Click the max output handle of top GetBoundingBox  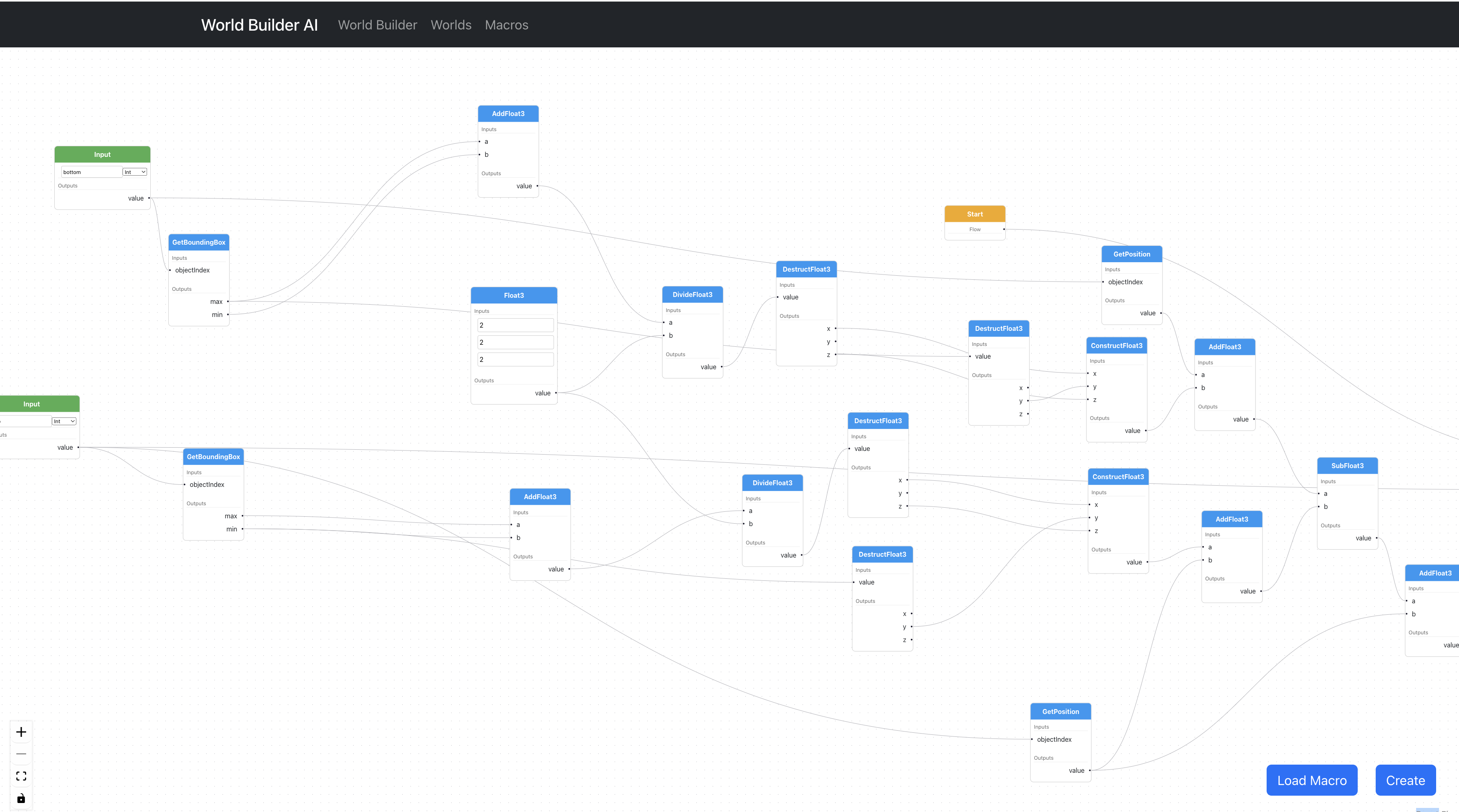(228, 302)
